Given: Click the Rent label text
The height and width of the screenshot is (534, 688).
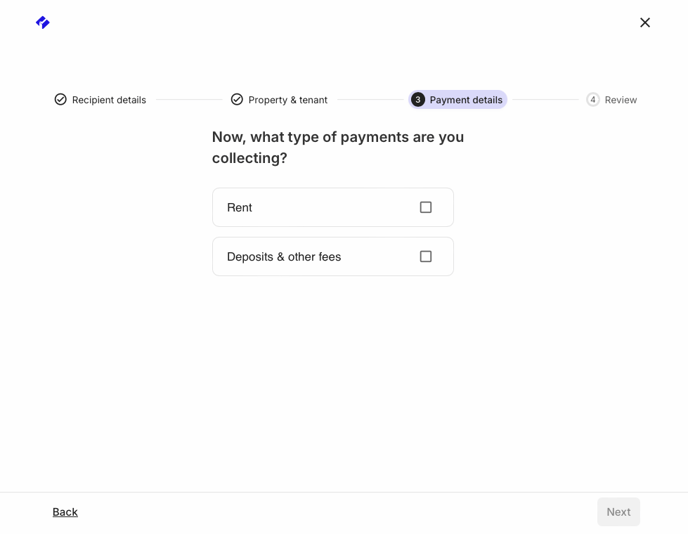Looking at the screenshot, I should (240, 208).
